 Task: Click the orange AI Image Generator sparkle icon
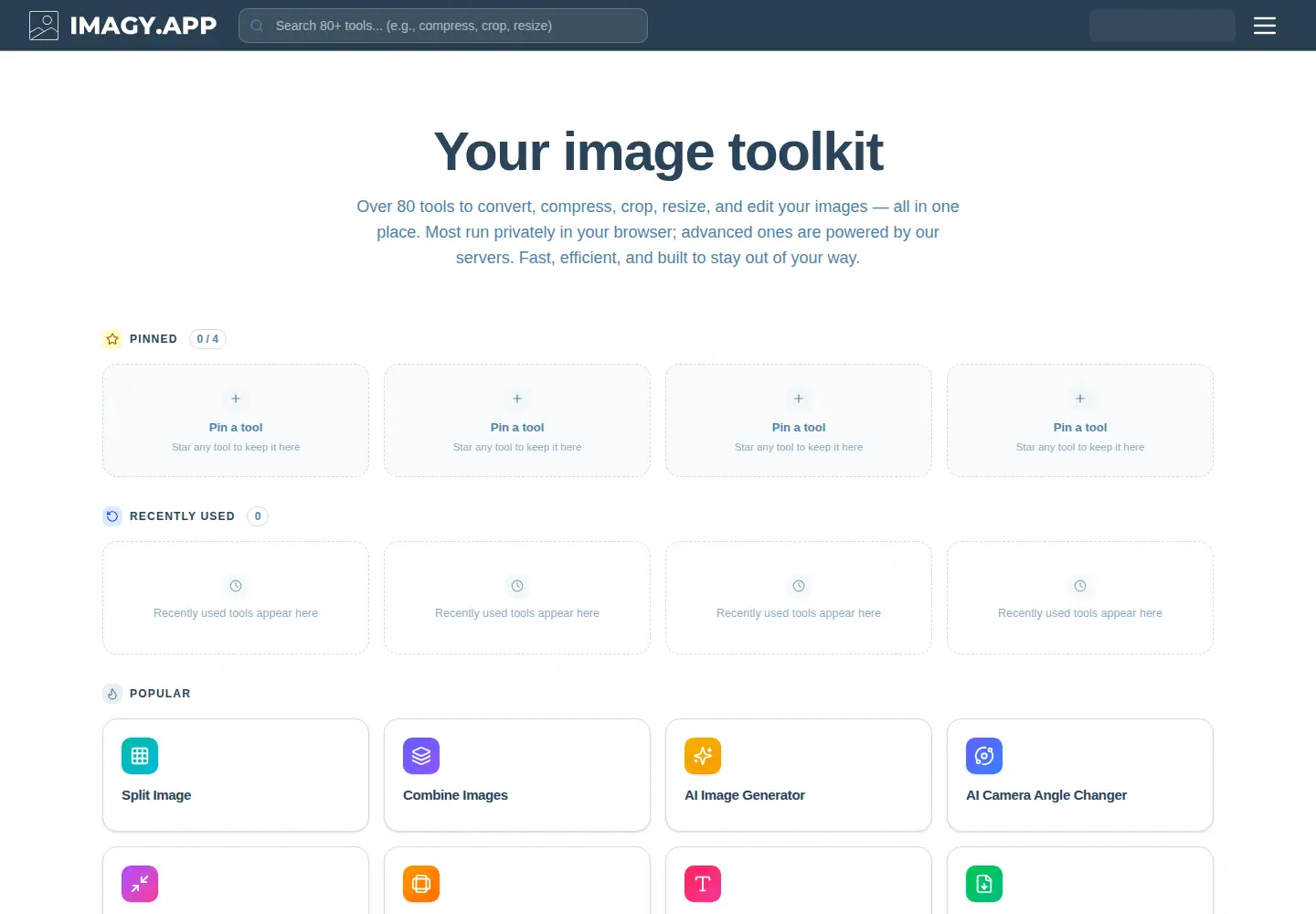tap(703, 756)
